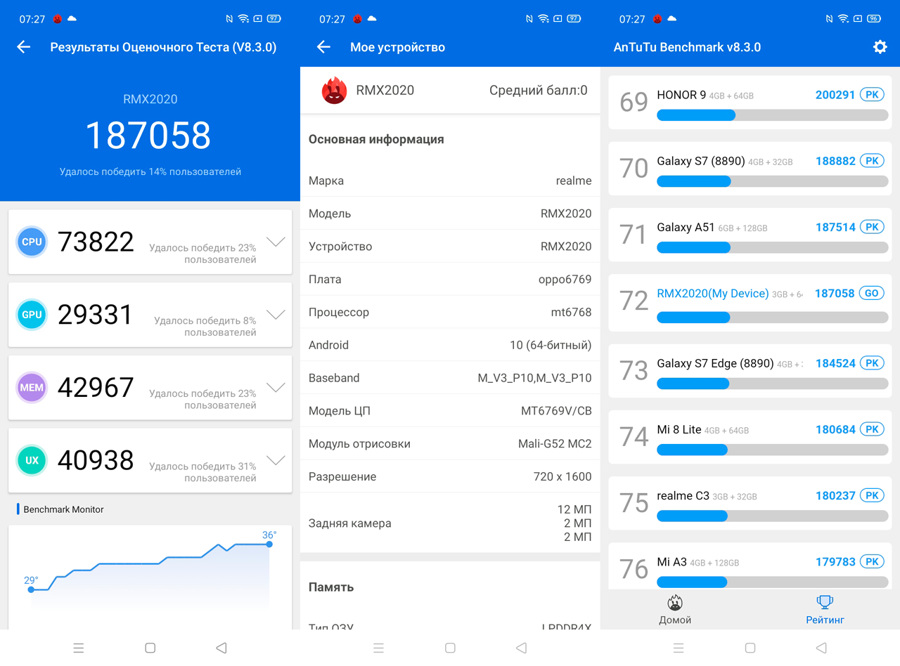The image size is (900, 666).
Task: Tap the back triangle under Мое устройство screen
Action: (x=521, y=648)
